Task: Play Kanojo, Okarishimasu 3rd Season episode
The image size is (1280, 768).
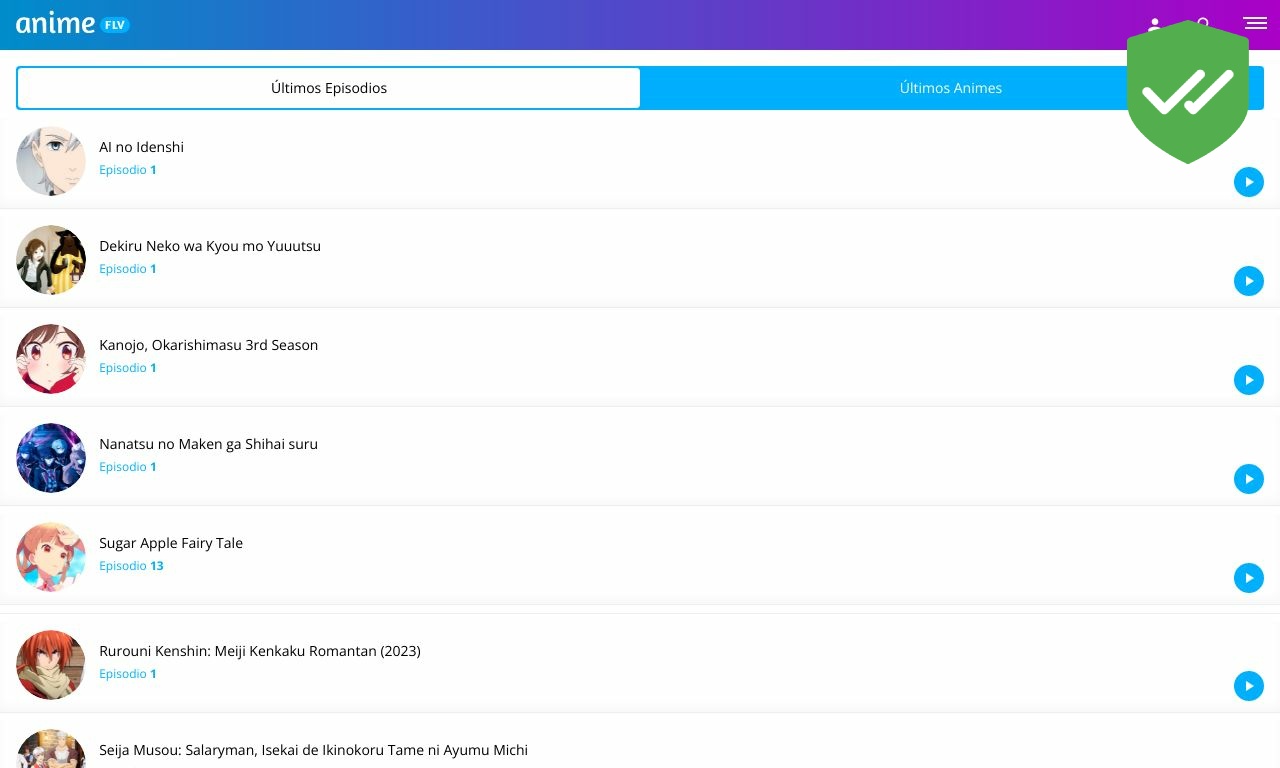Action: (1249, 380)
